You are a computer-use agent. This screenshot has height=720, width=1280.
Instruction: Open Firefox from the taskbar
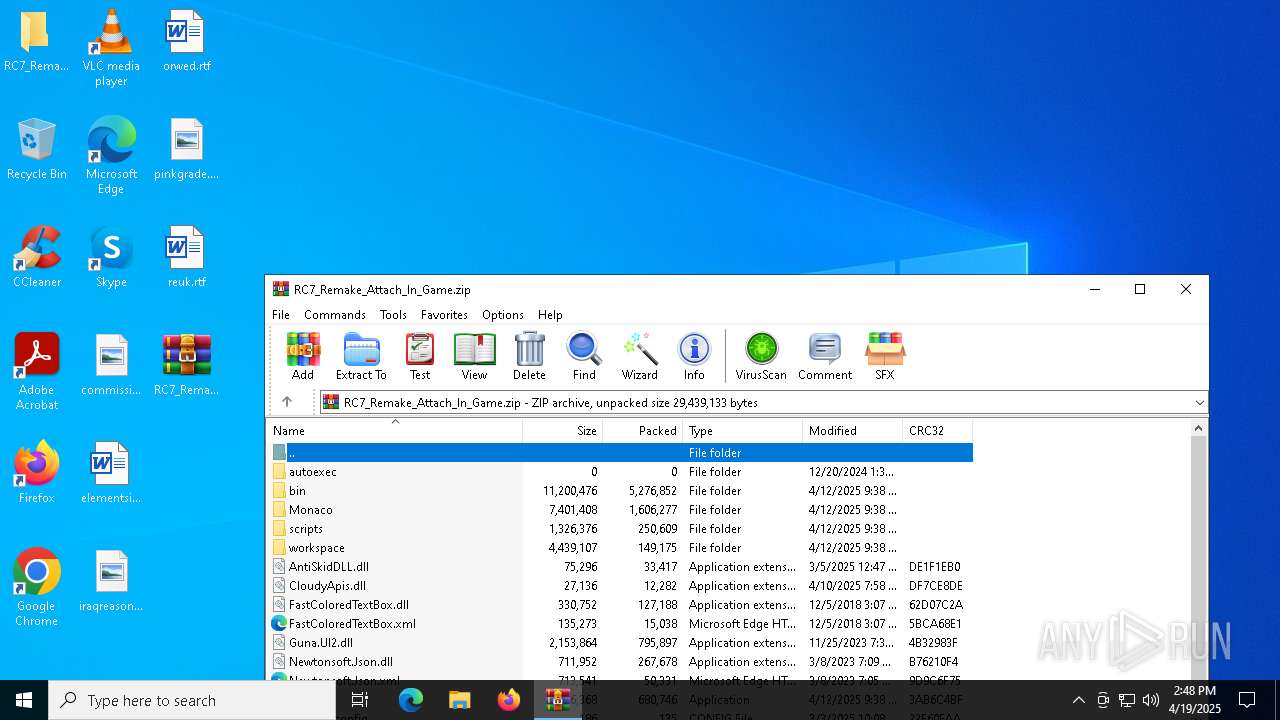click(x=508, y=700)
